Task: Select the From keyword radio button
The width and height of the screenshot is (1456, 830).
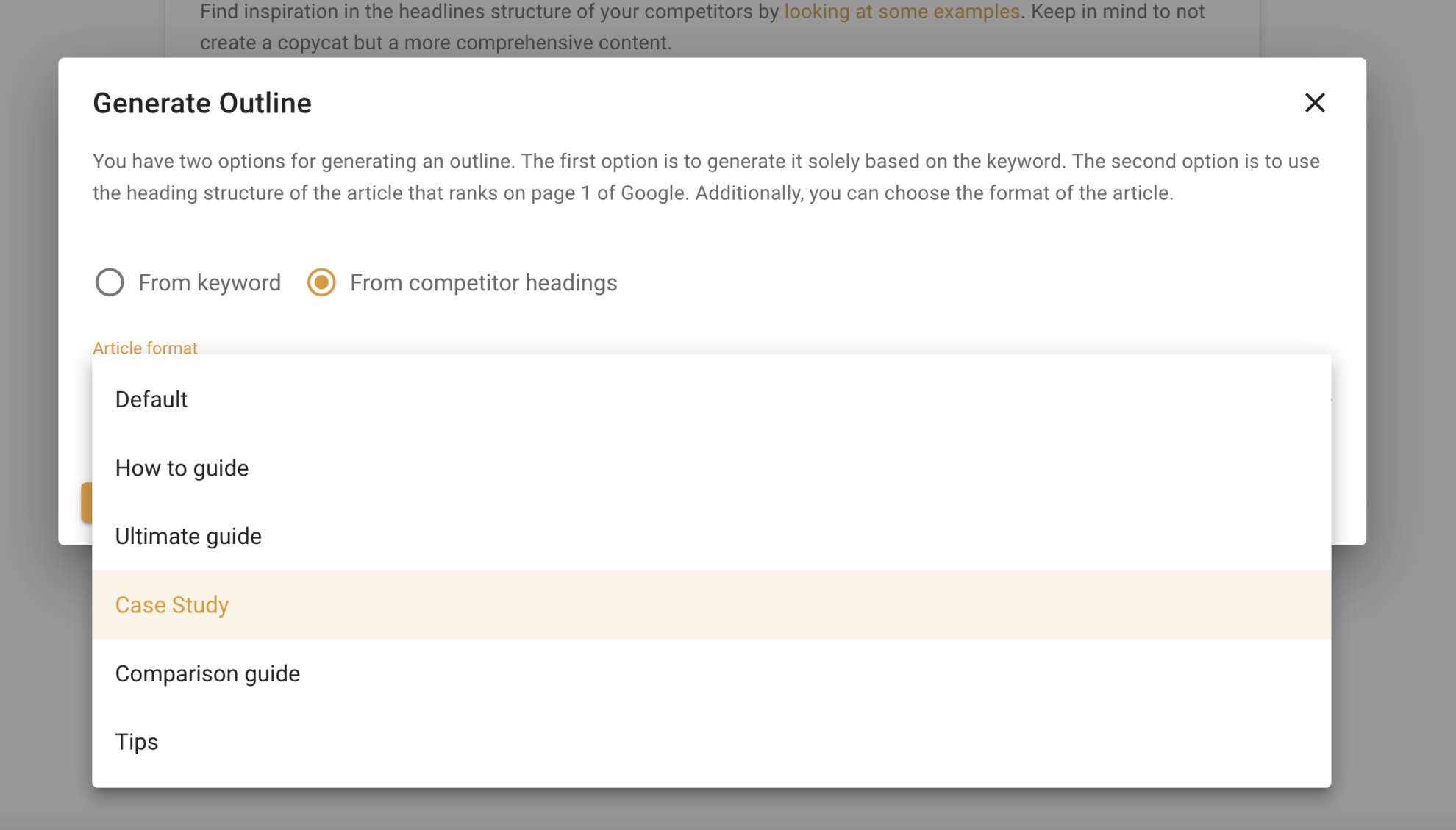Action: (110, 282)
